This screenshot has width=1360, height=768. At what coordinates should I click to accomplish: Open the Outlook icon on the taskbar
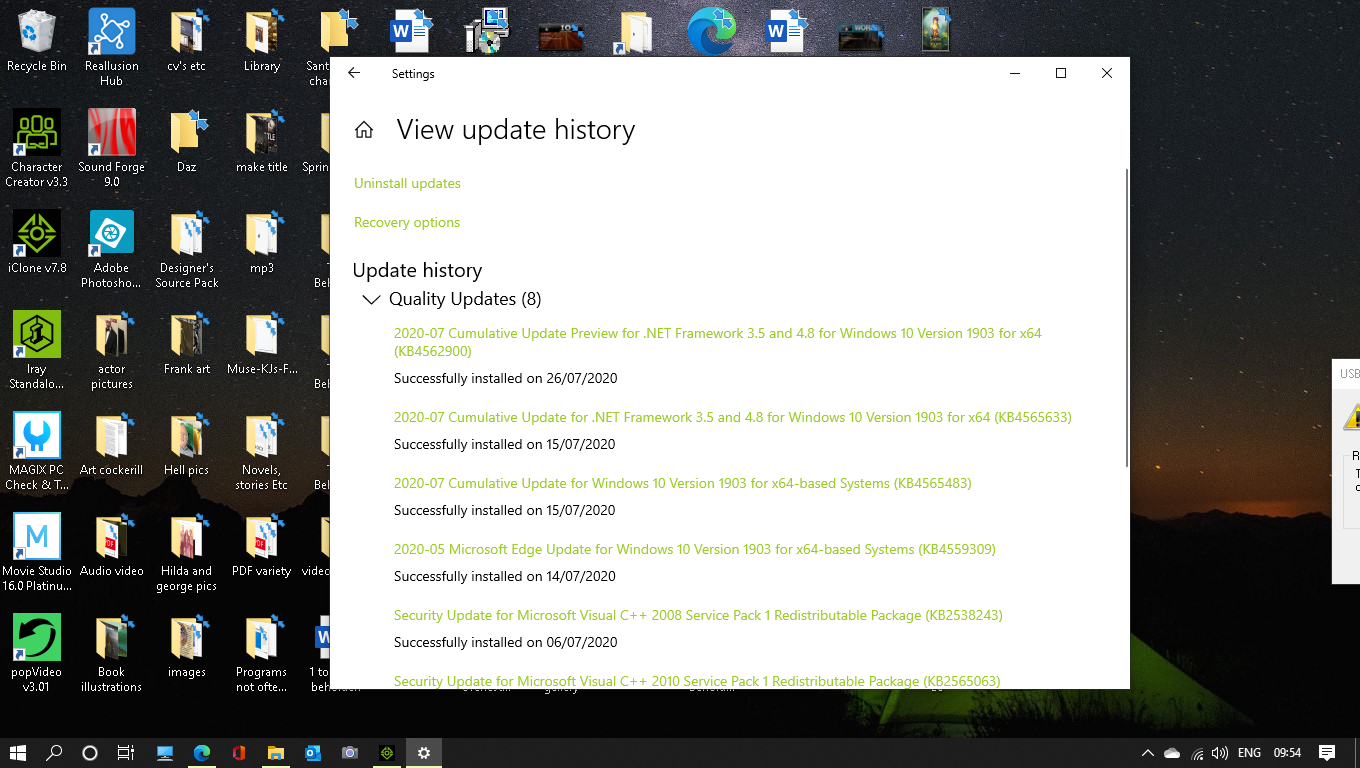pyautogui.click(x=312, y=753)
